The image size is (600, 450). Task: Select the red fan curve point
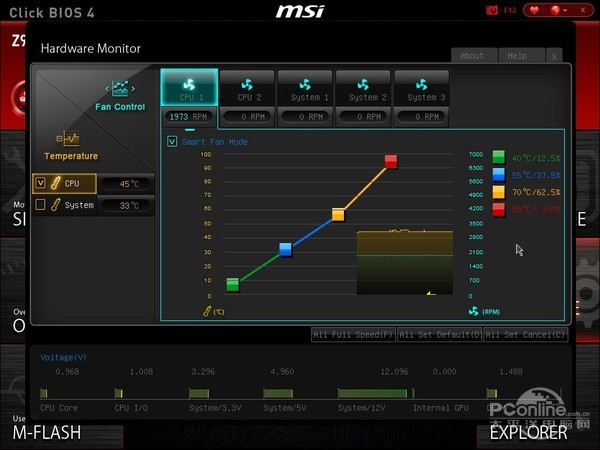(x=391, y=161)
